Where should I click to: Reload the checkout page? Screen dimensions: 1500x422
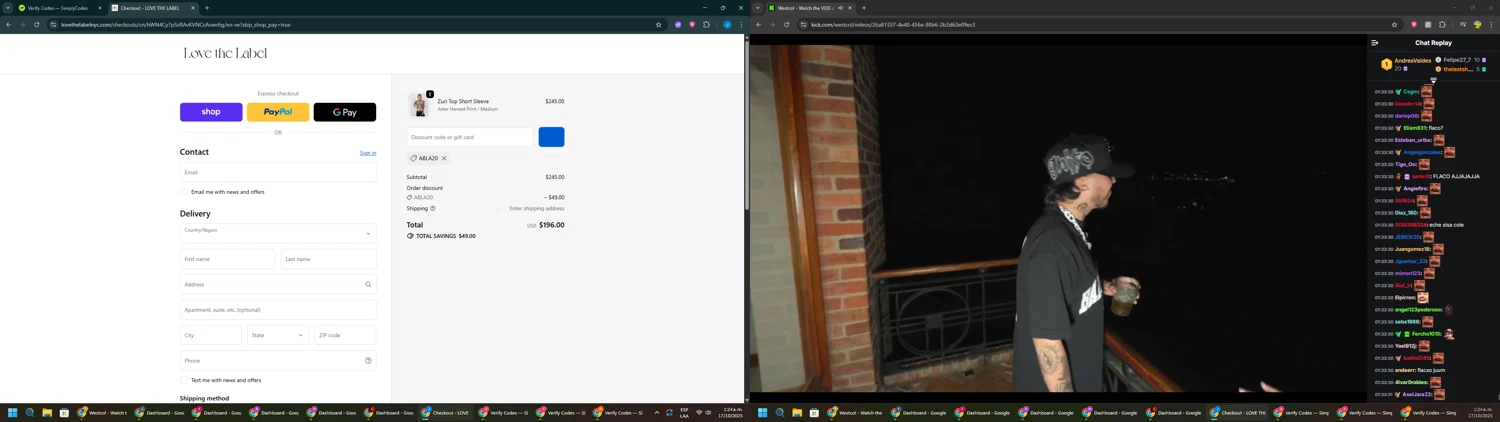37,24
